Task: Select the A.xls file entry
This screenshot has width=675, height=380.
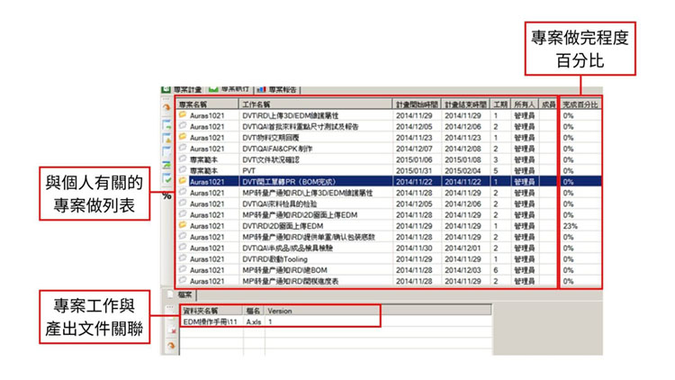Action: (x=254, y=321)
